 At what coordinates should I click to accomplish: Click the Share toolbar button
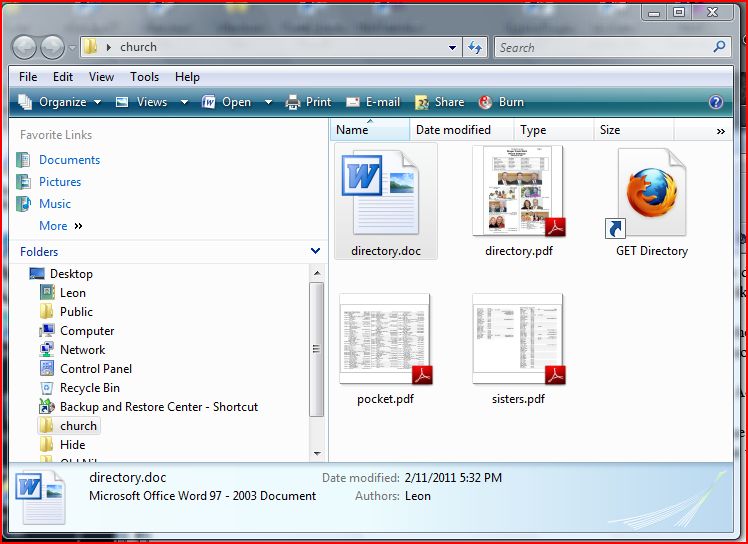[x=439, y=102]
